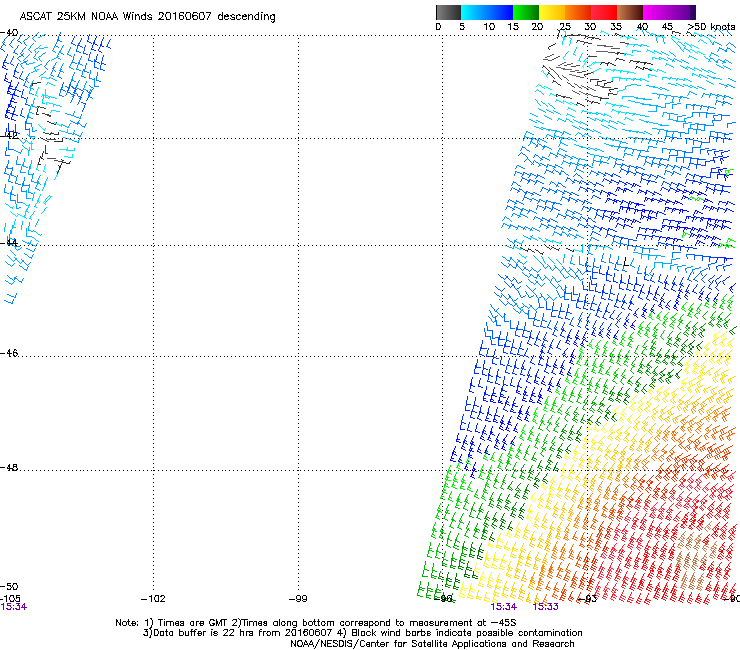Click the '35' label under the color bar
The height and width of the screenshot is (650, 740).
pyautogui.click(x=616, y=27)
